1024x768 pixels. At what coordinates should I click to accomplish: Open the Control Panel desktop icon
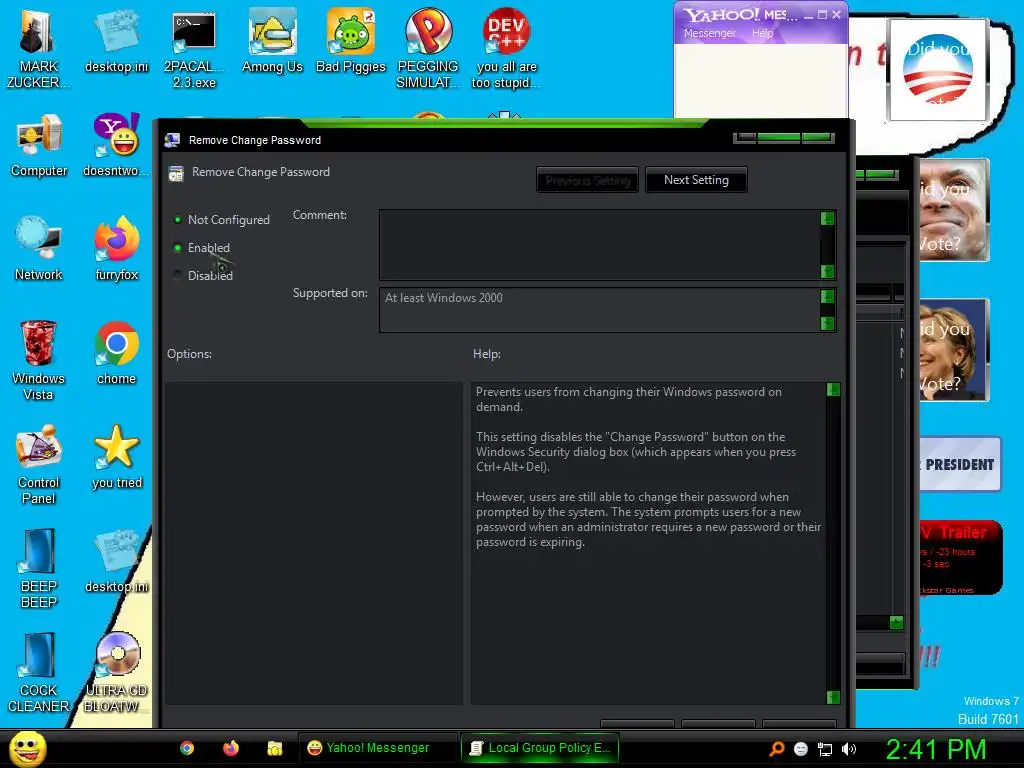(x=39, y=464)
